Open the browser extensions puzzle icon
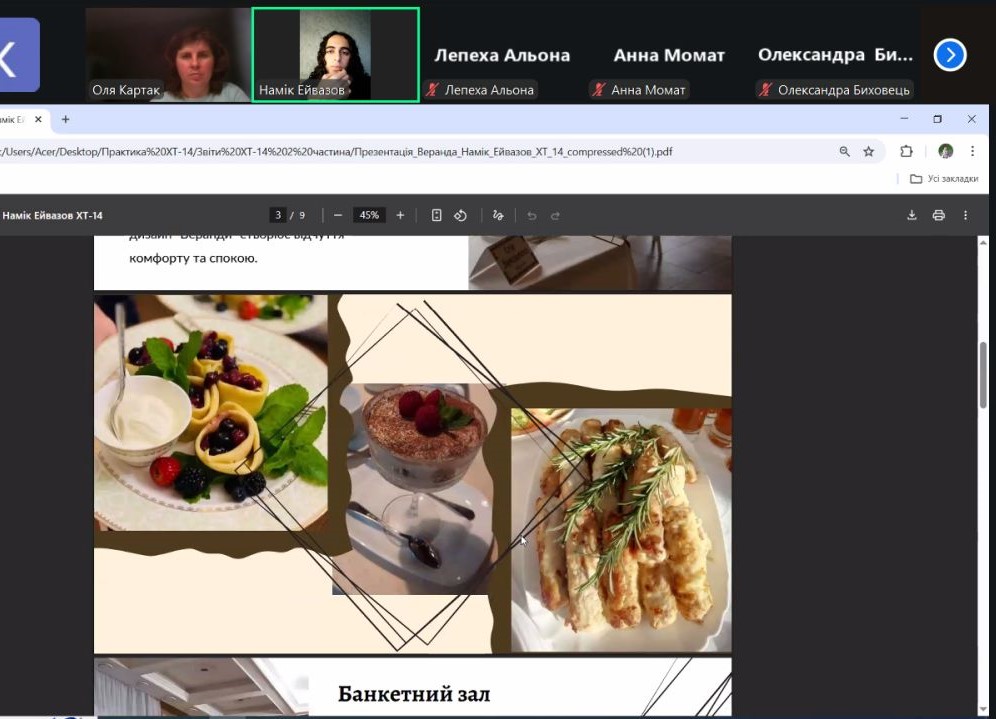996x719 pixels. click(906, 152)
